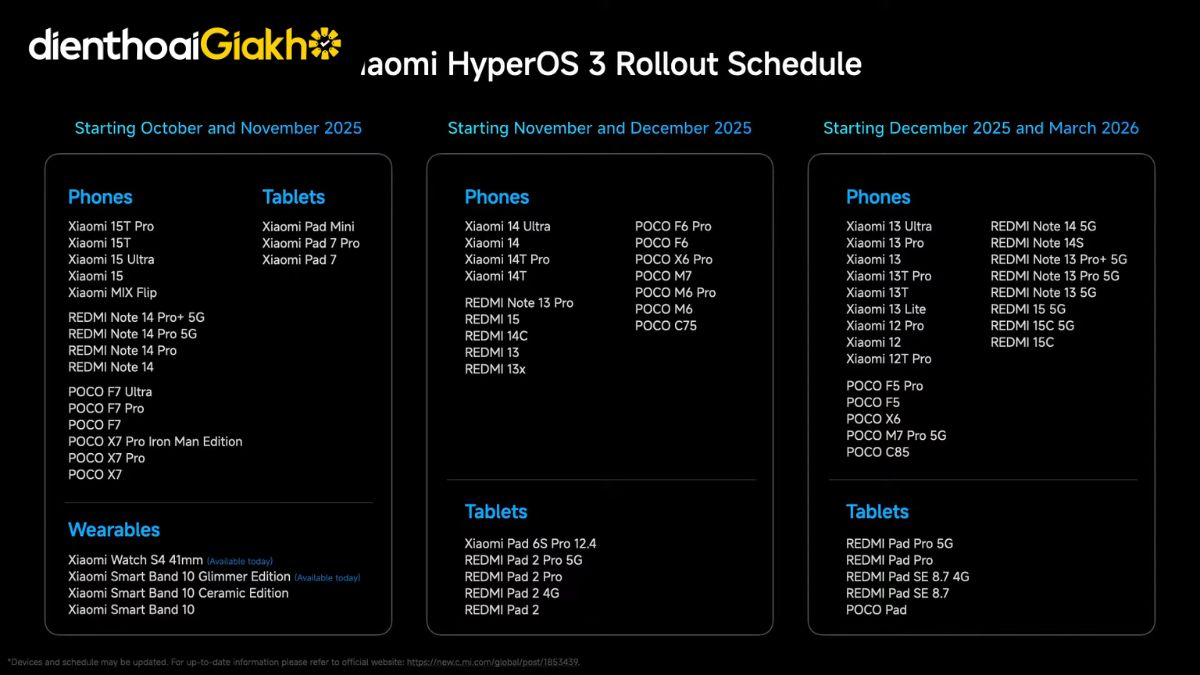The height and width of the screenshot is (675, 1200).
Task: Select Xiaomi 15T Pro in the phones list
Action: [111, 227]
